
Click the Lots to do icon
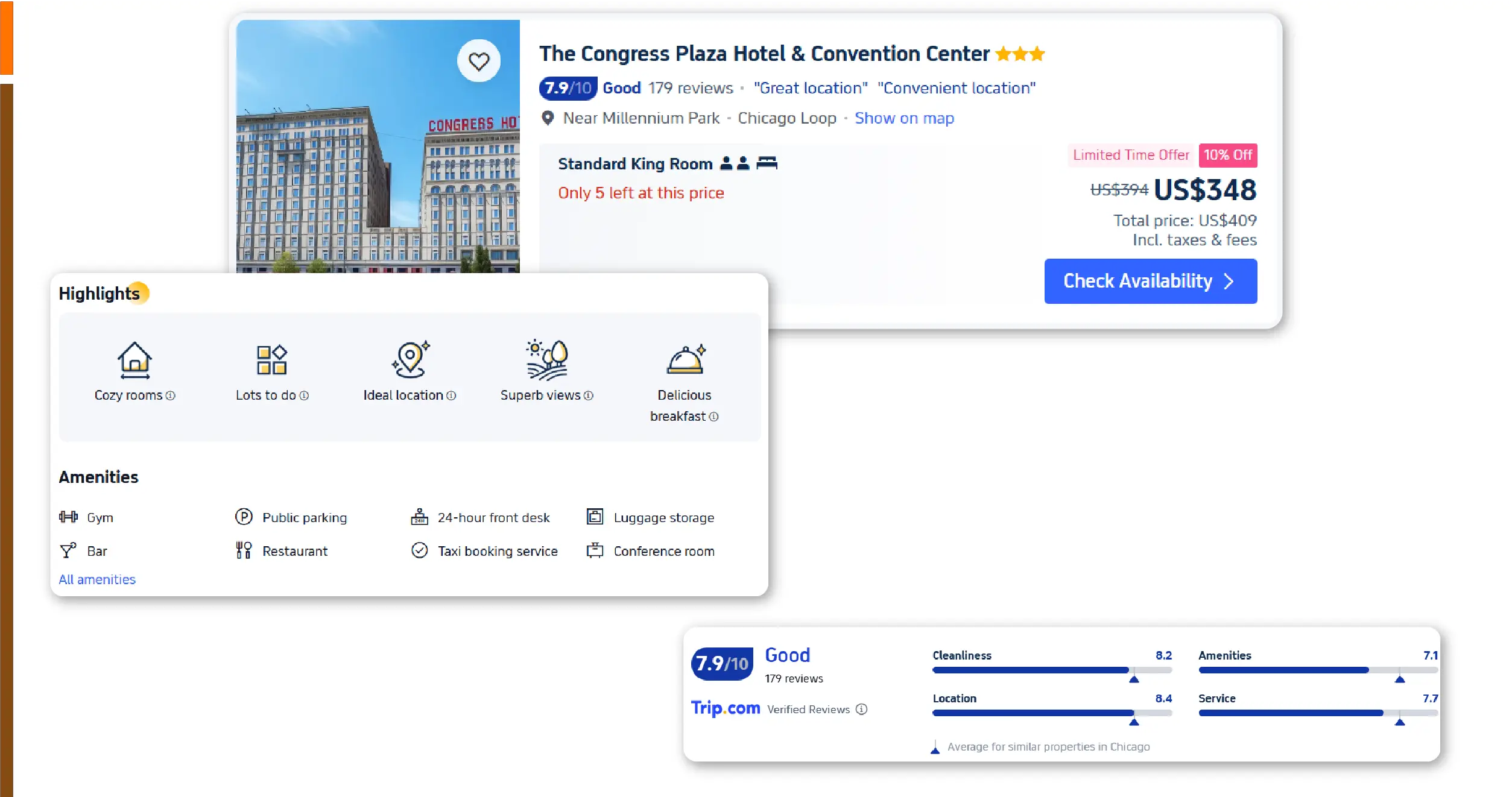[272, 360]
